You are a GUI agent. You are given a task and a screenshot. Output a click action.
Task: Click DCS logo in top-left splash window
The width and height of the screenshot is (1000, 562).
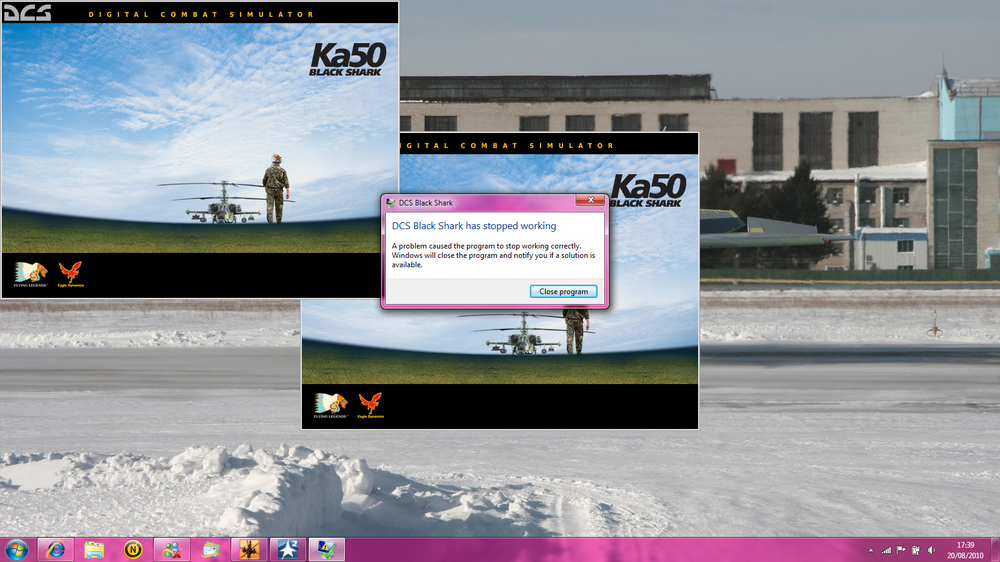[27, 13]
